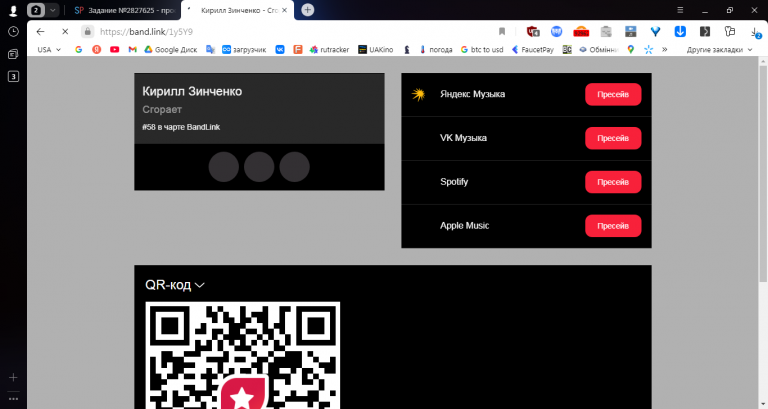Open the gray clipboard extension icon
Image resolution: width=768 pixels, height=409 pixels.
click(x=606, y=31)
